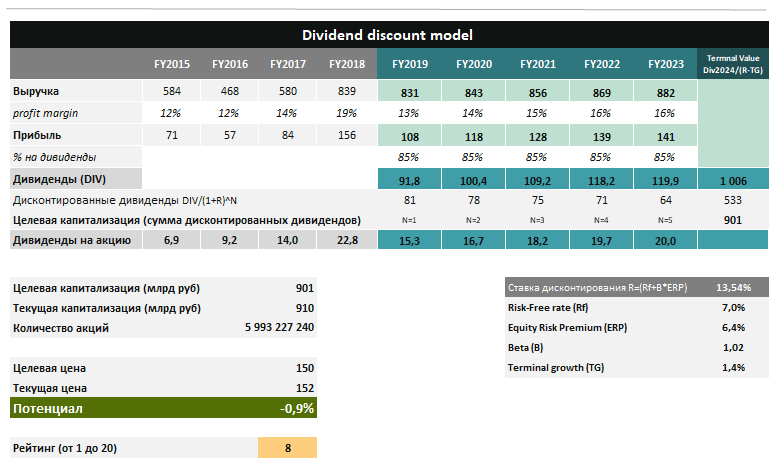This screenshot has height=470, width=782.
Task: Click the Целевая цена value 150
Action: tap(304, 369)
